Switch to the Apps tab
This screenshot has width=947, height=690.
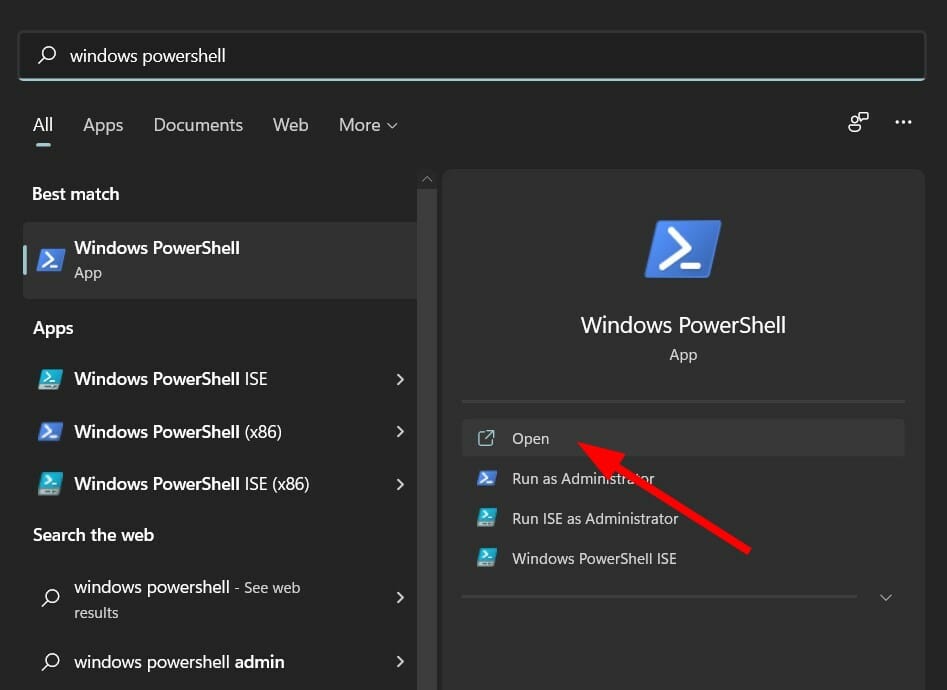coord(103,124)
